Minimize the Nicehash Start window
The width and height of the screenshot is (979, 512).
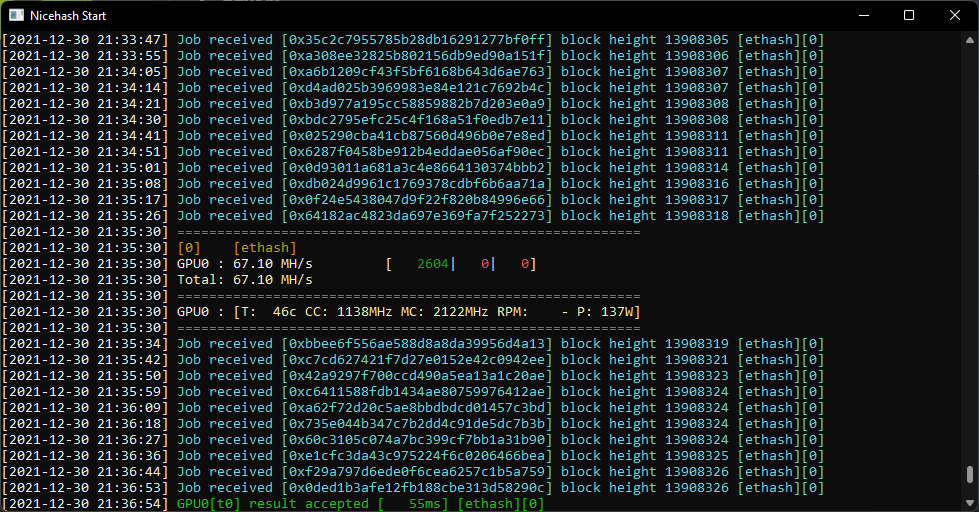pos(864,16)
